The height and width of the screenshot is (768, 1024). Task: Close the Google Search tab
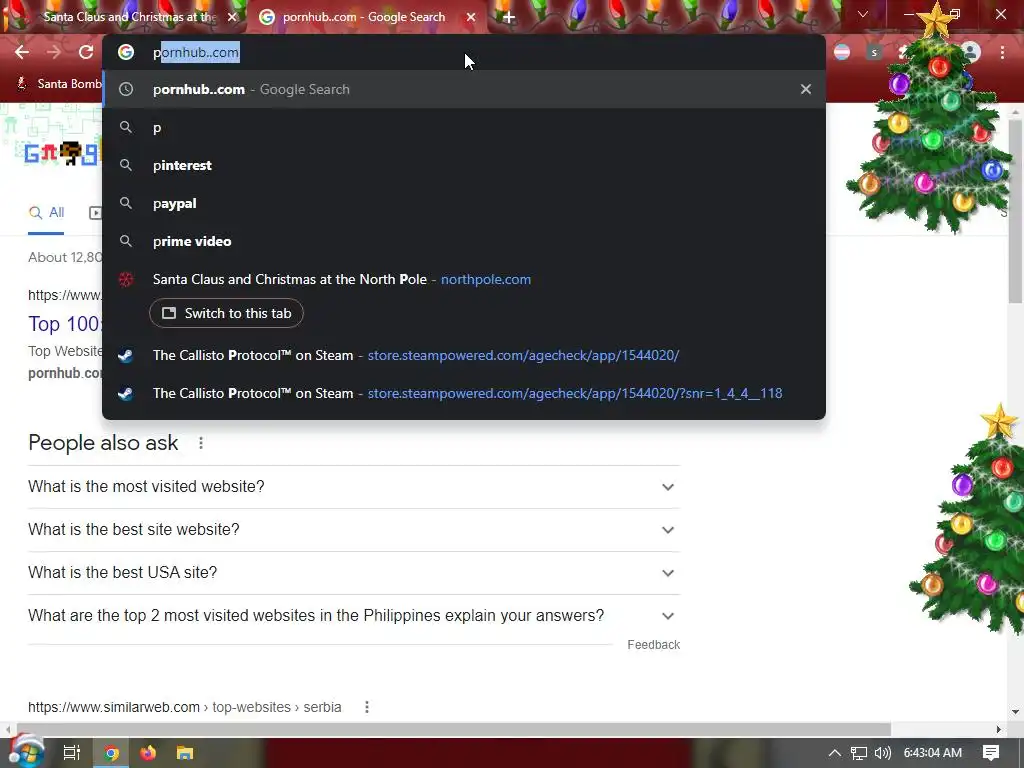[470, 17]
